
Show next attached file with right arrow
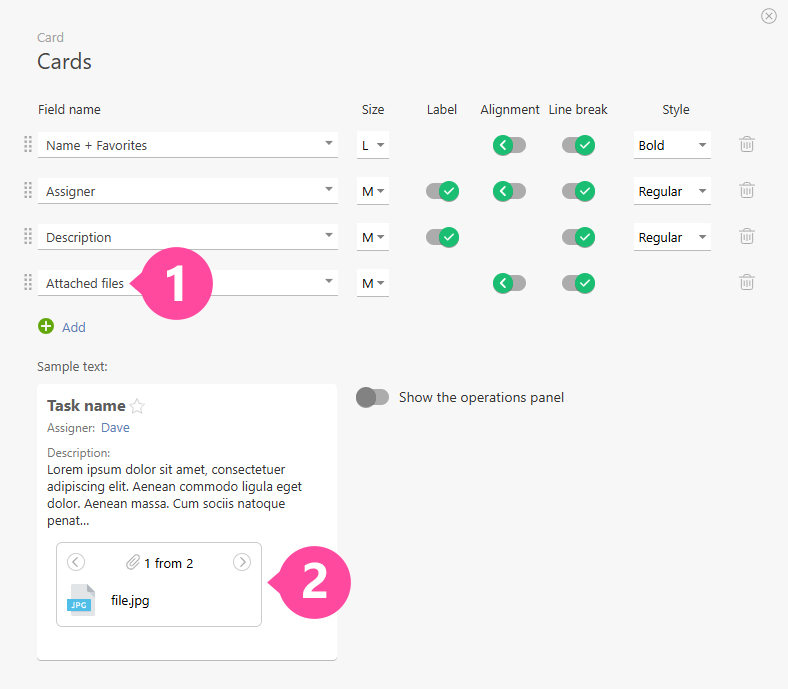tap(242, 562)
